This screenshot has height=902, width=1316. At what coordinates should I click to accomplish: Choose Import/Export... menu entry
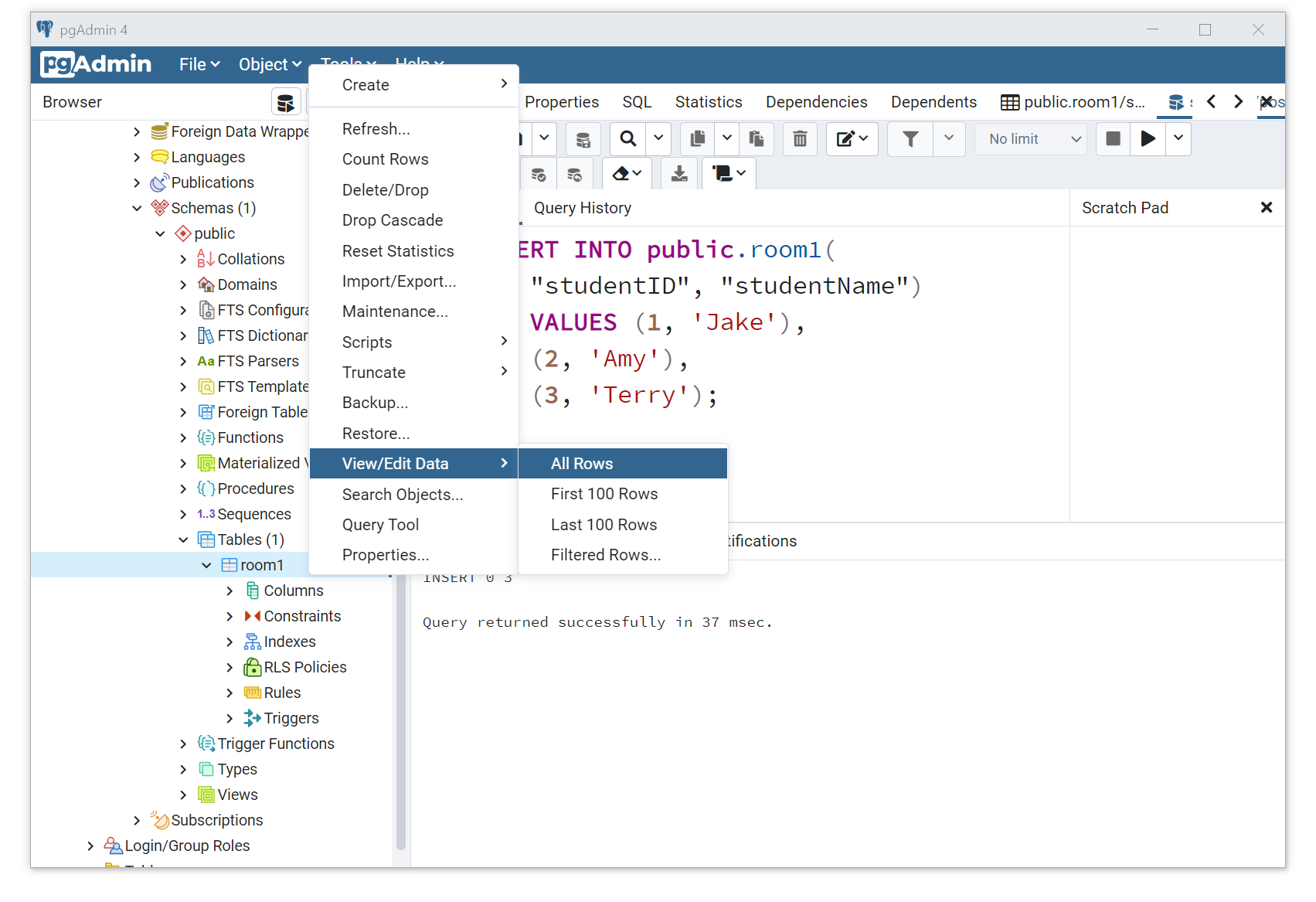[x=414, y=281]
